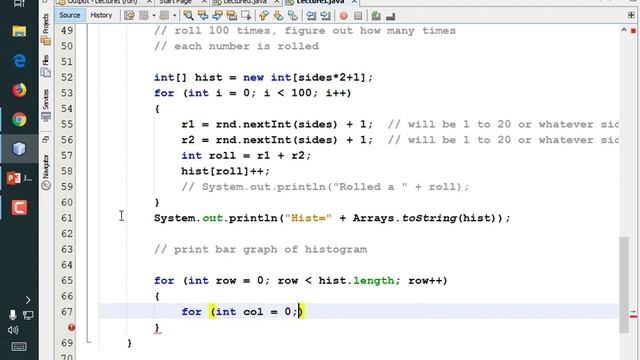Click 'new int[sides*2+1]' on line 52
The image size is (640, 360).
tap(304, 78)
